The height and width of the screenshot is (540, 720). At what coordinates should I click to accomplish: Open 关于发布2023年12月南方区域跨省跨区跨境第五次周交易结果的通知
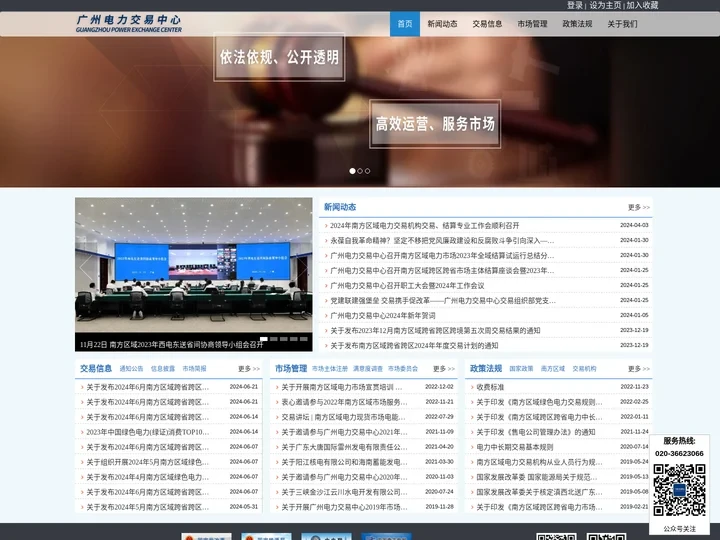coord(435,331)
